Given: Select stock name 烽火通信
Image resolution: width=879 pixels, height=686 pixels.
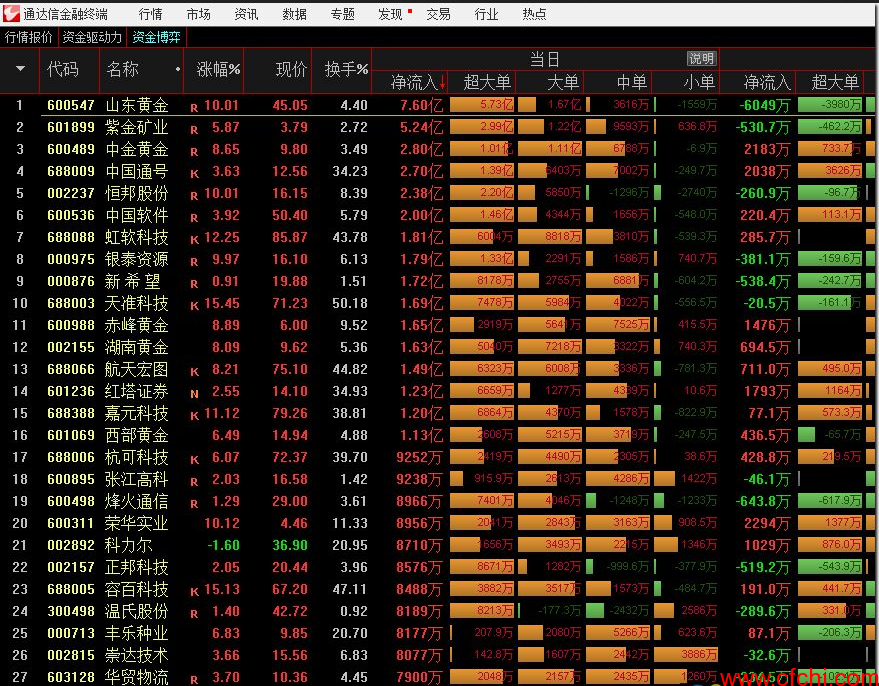Looking at the screenshot, I should [137, 501].
